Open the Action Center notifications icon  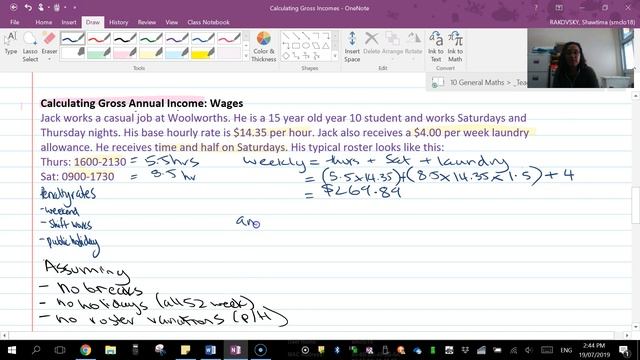624,350
